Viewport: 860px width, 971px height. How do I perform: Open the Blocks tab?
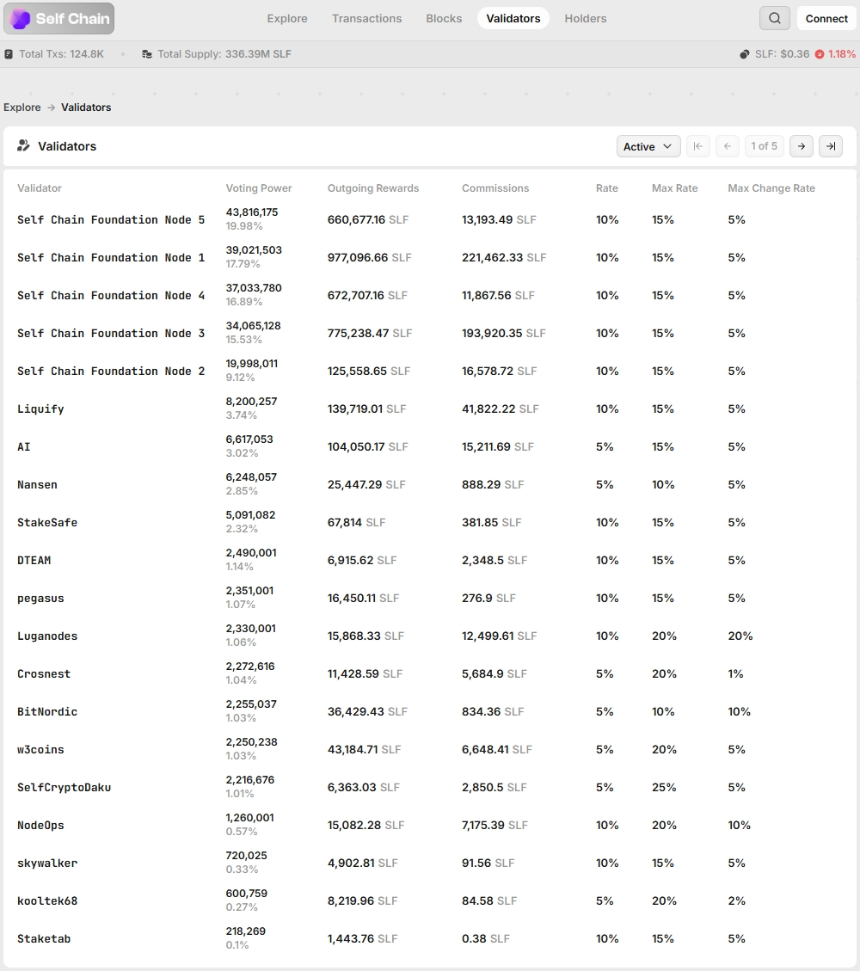point(444,19)
